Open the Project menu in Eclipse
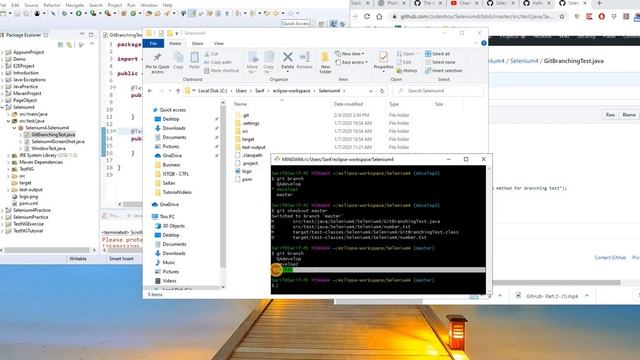640x360 pixels. tap(115, 5)
